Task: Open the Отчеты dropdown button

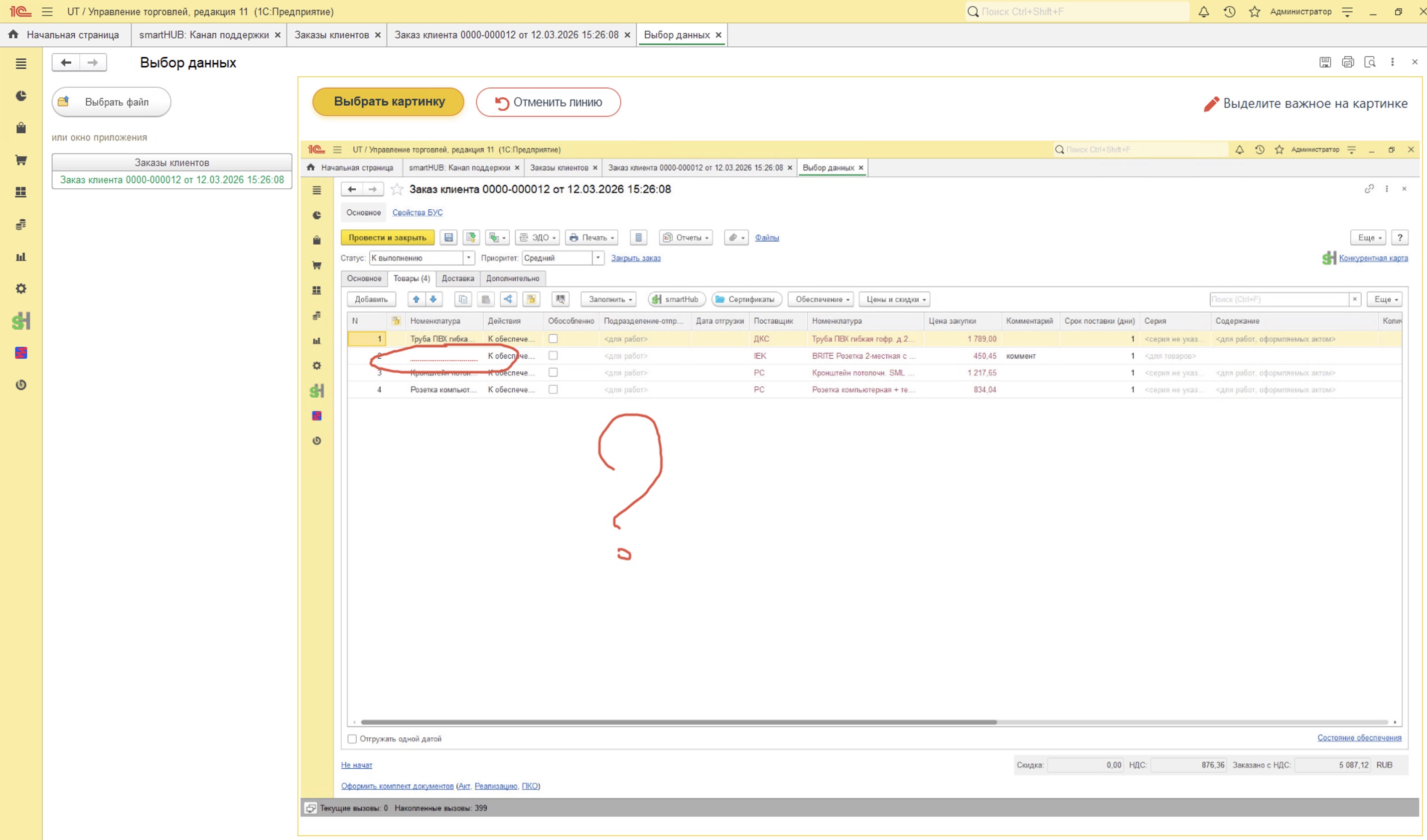Action: pos(685,237)
